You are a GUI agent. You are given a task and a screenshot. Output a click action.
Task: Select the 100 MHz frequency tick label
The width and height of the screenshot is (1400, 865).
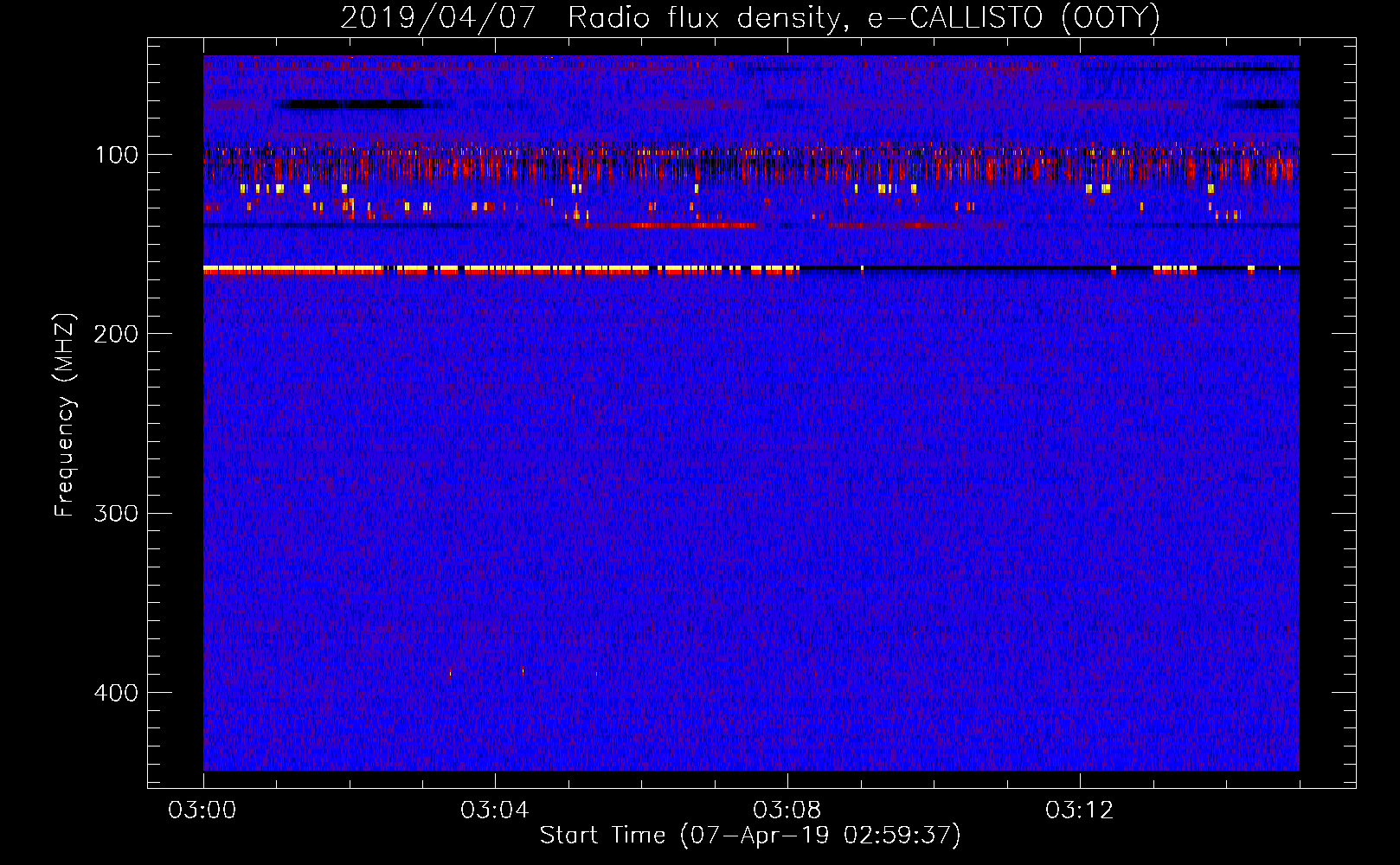(x=117, y=155)
